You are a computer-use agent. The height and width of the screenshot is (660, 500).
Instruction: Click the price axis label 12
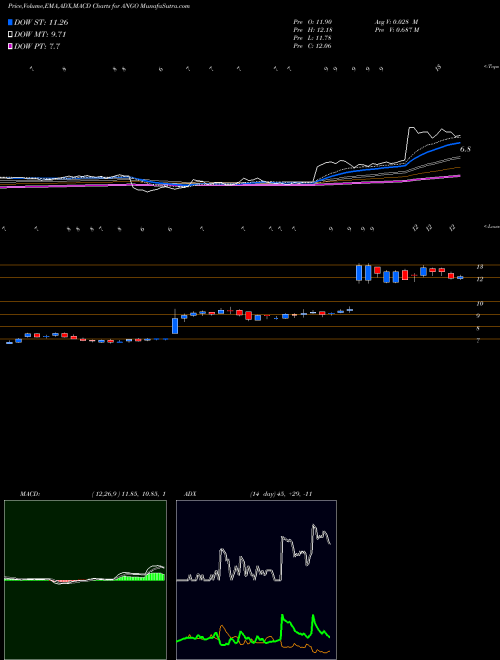tap(479, 279)
